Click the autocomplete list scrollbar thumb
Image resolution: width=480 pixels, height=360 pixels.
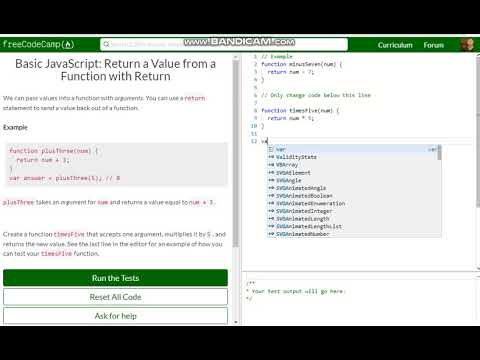click(x=440, y=153)
